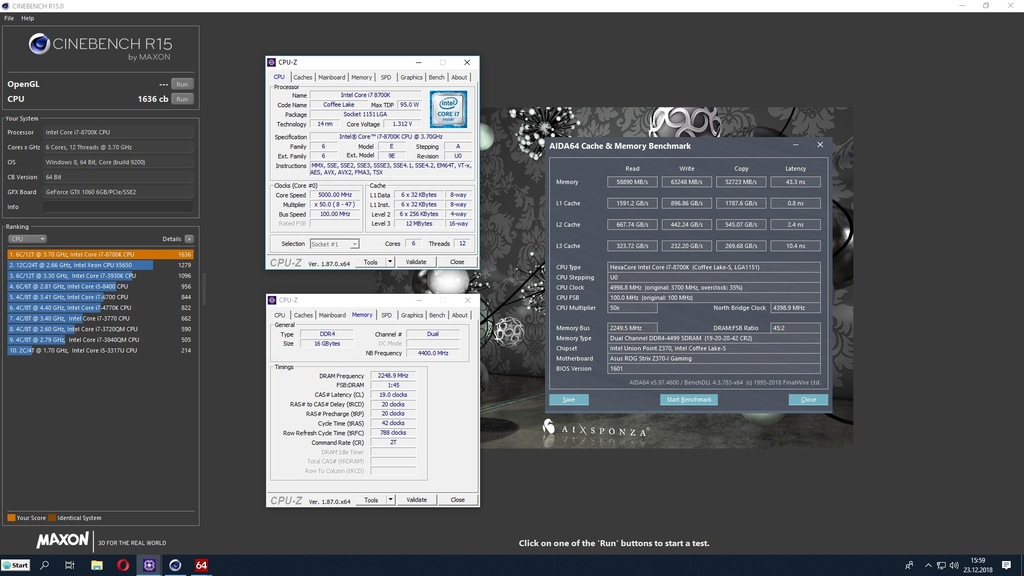Viewport: 1024px width, 576px height.
Task: Click Memory Latency value 43.3 ns
Action: click(x=795, y=182)
